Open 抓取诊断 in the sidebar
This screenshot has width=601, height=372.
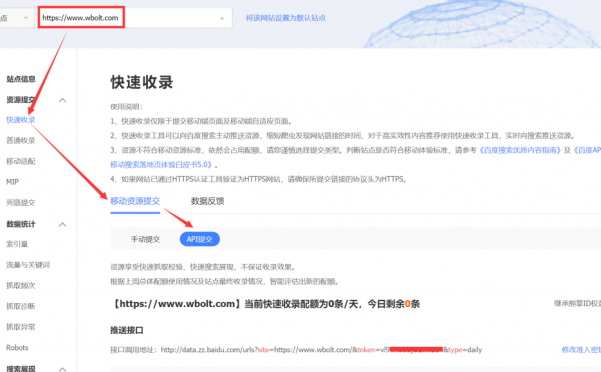tap(21, 306)
